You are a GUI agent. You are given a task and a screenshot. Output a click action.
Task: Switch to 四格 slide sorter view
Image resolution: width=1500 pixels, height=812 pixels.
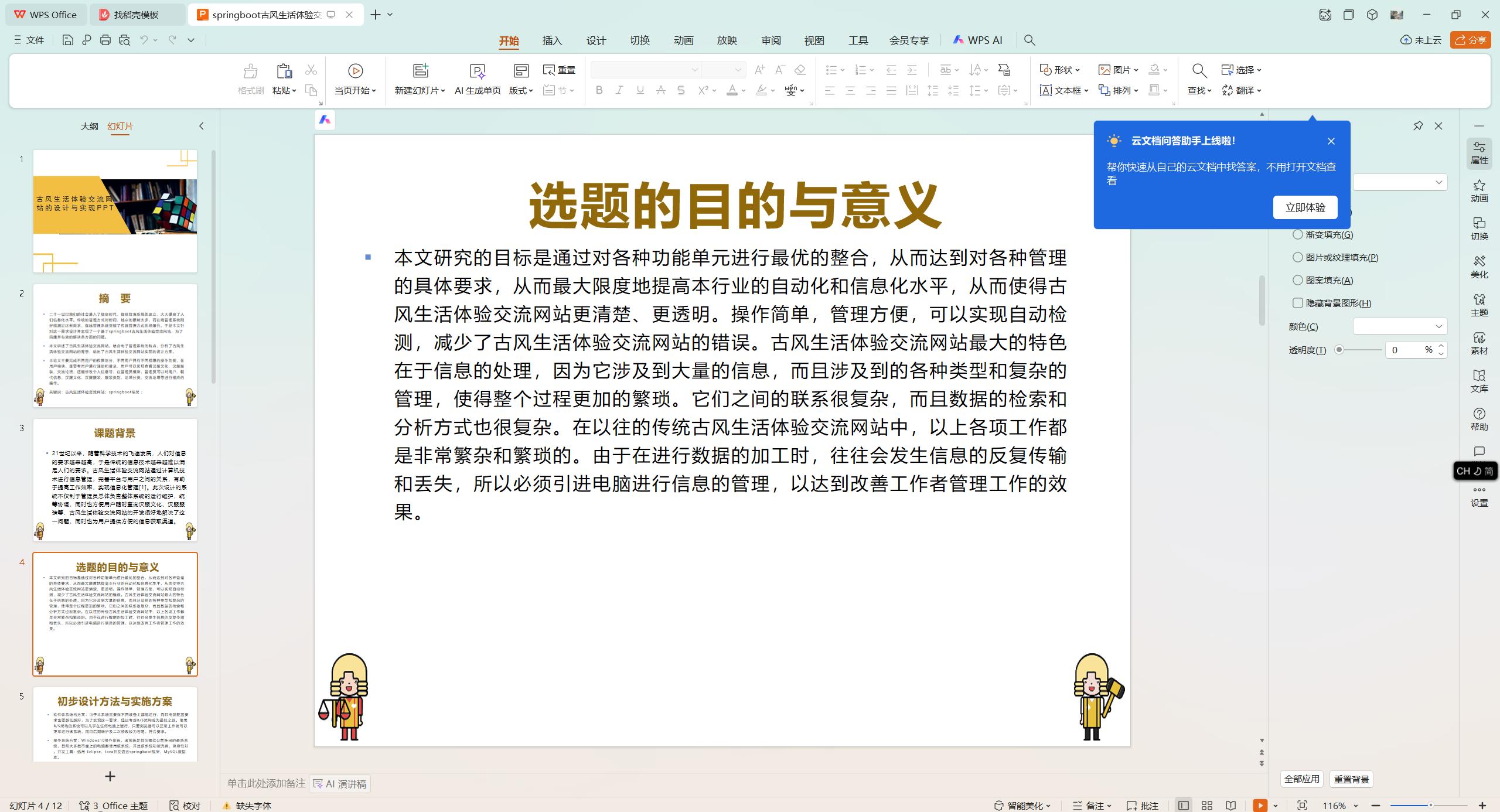[x=1206, y=805]
